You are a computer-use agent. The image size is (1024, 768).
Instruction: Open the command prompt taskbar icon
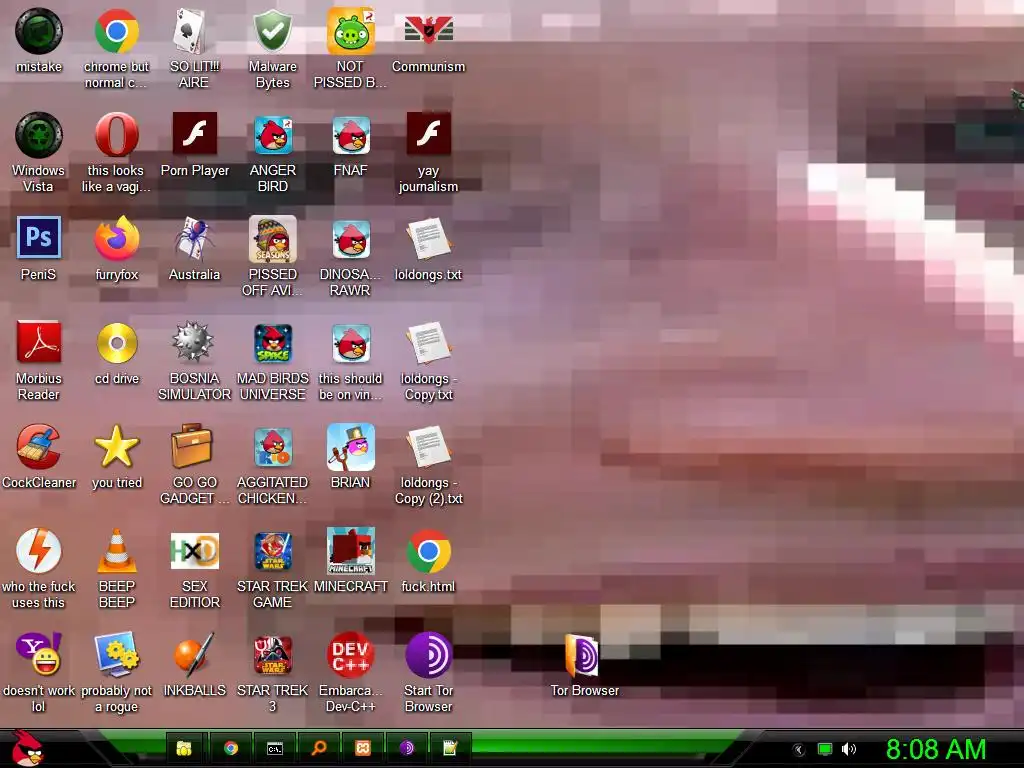274,748
